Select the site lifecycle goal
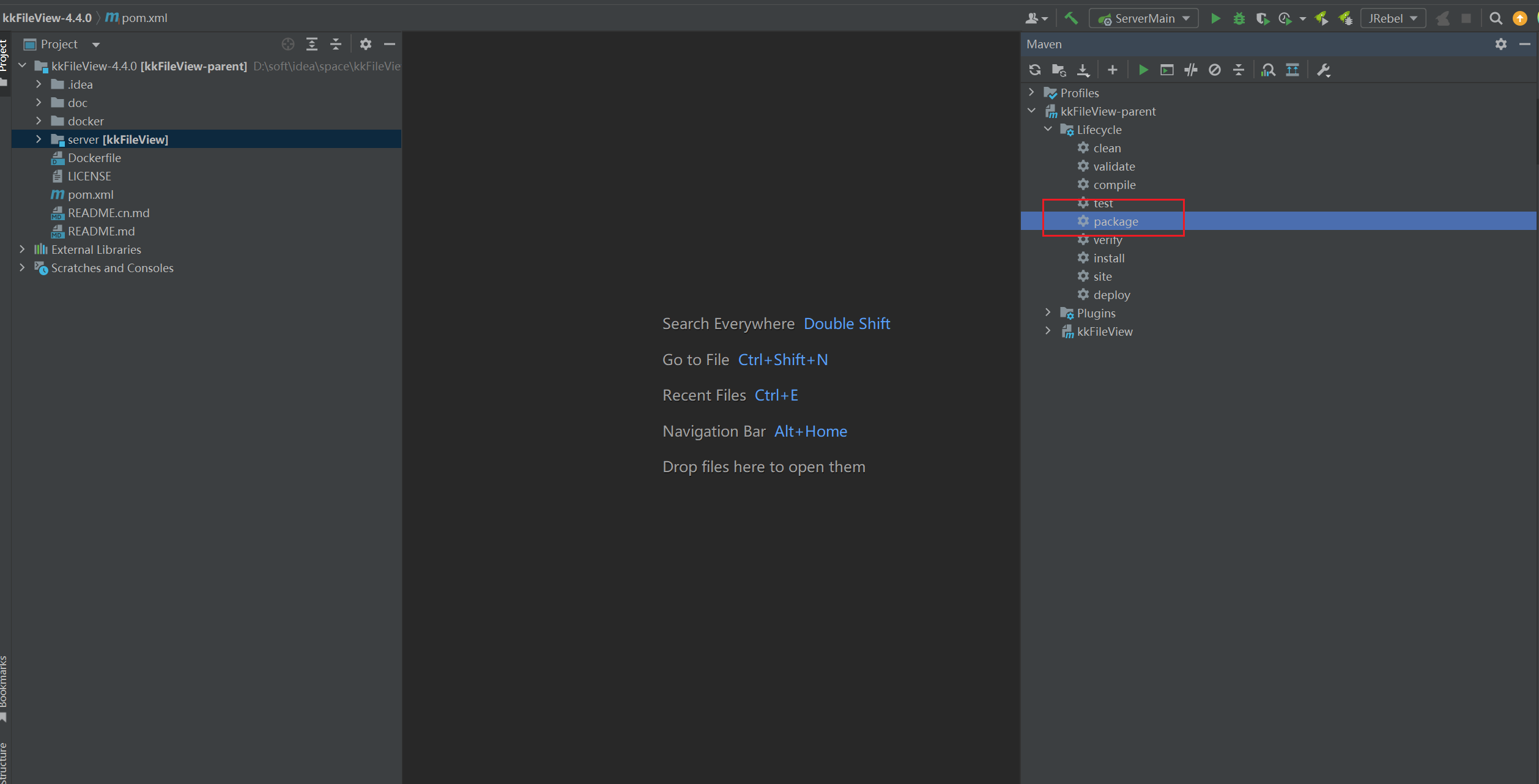This screenshot has width=1539, height=784. point(1103,276)
